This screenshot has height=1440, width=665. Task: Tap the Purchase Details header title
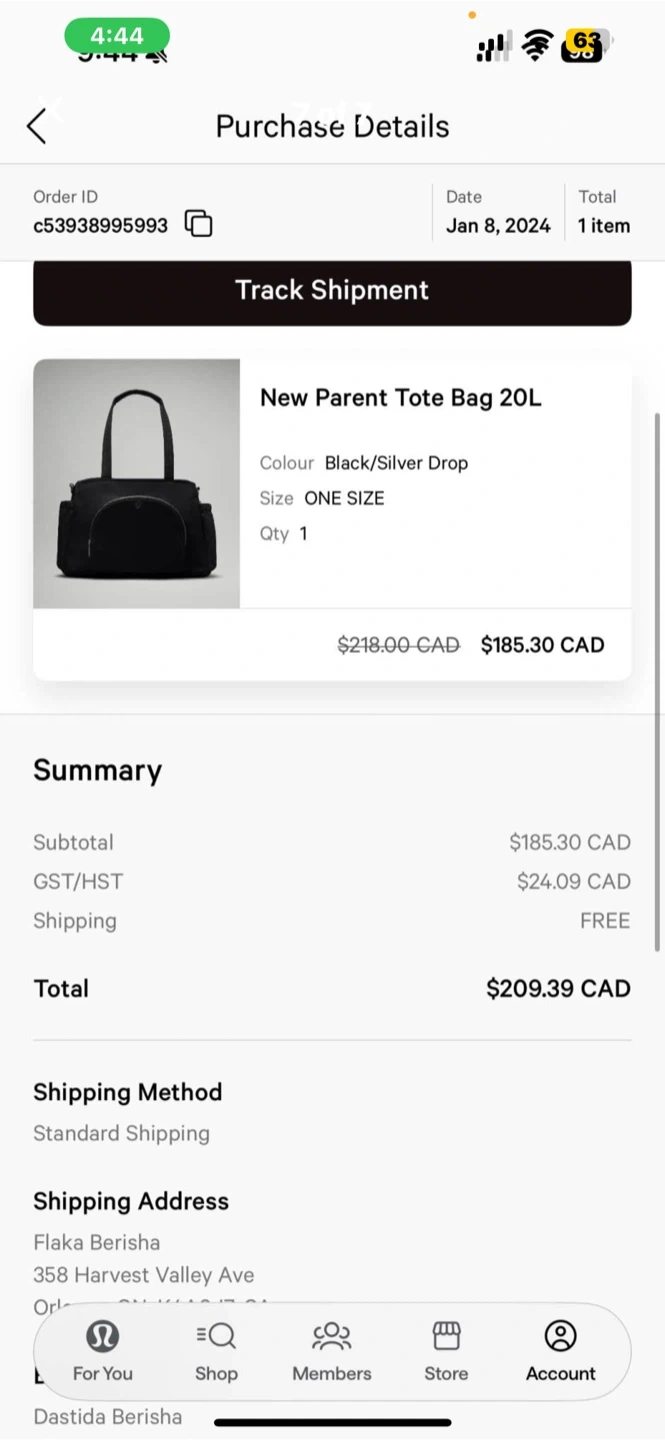coord(332,127)
